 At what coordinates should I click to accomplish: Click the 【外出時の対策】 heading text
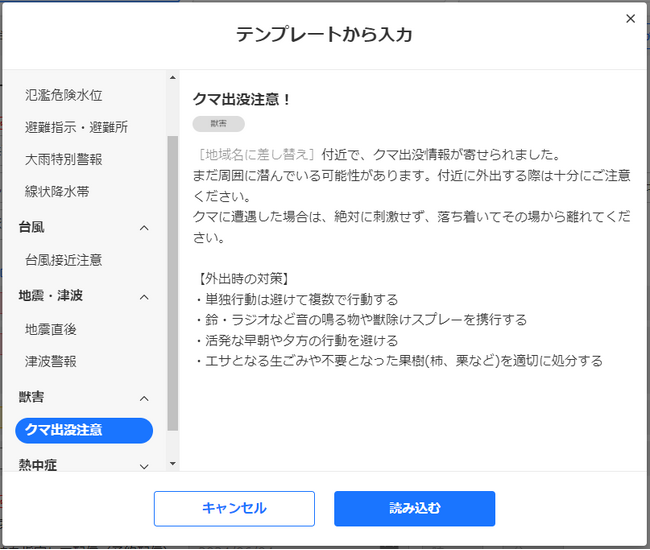click(x=243, y=279)
